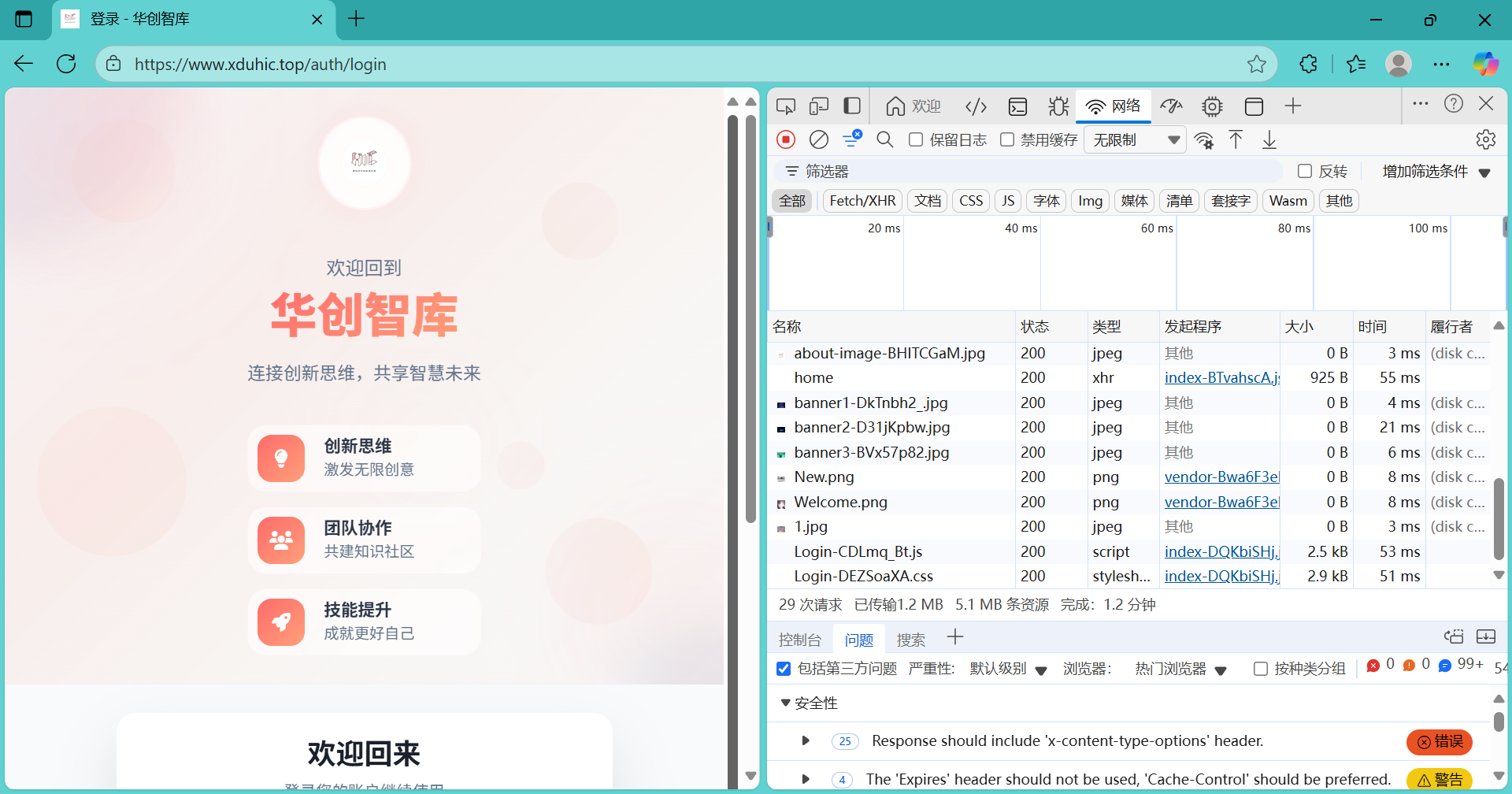The width and height of the screenshot is (1512, 794).
Task: Open the 默认级别 severity dropdown
Action: (1007, 669)
